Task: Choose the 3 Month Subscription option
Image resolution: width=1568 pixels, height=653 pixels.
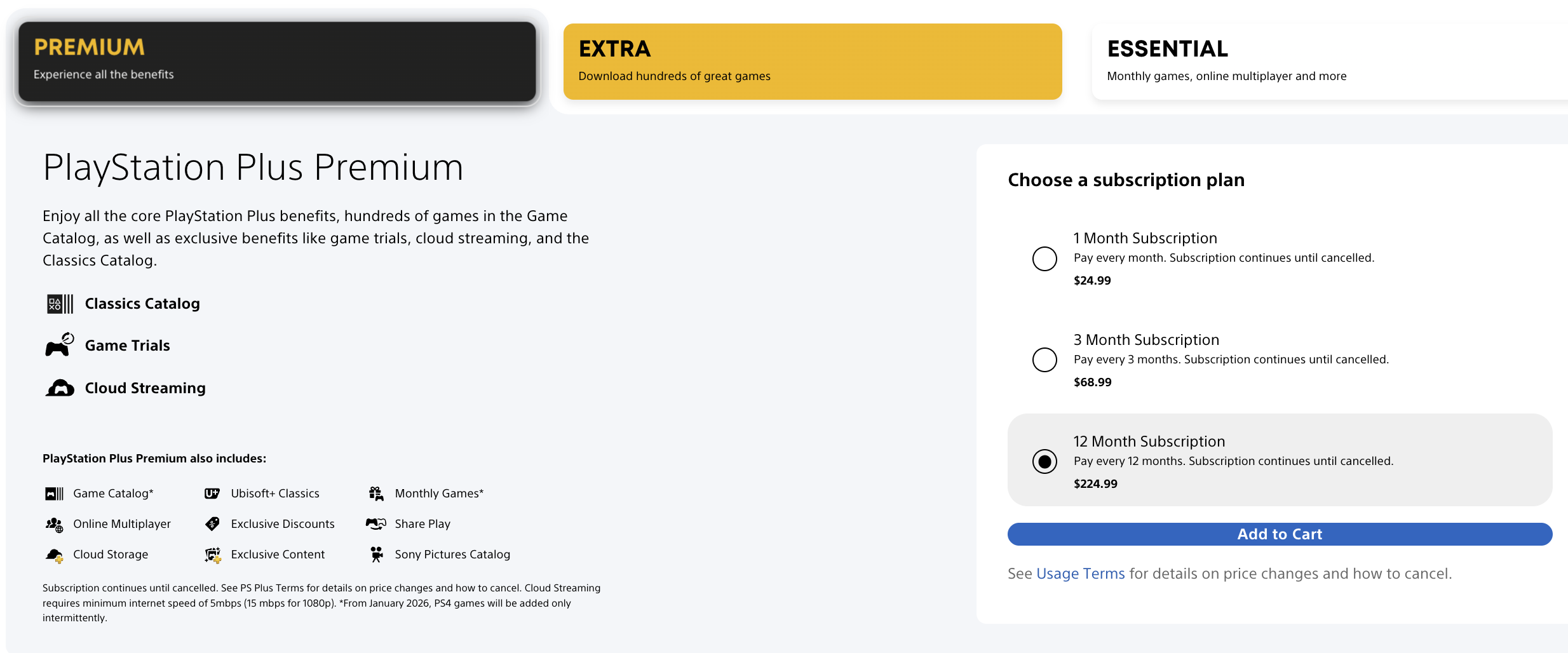Action: coord(1044,360)
